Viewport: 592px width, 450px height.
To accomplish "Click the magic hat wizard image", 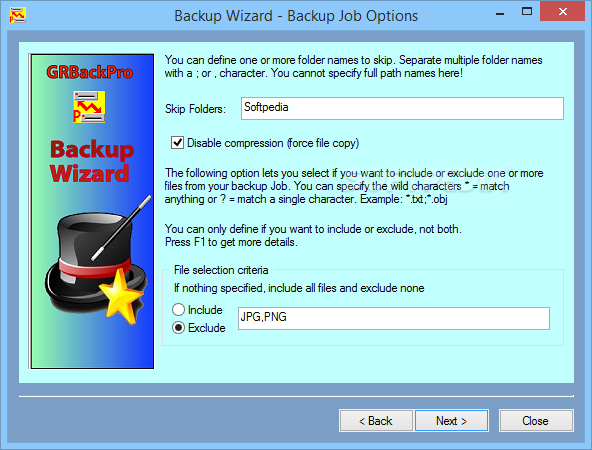I will 98,260.
